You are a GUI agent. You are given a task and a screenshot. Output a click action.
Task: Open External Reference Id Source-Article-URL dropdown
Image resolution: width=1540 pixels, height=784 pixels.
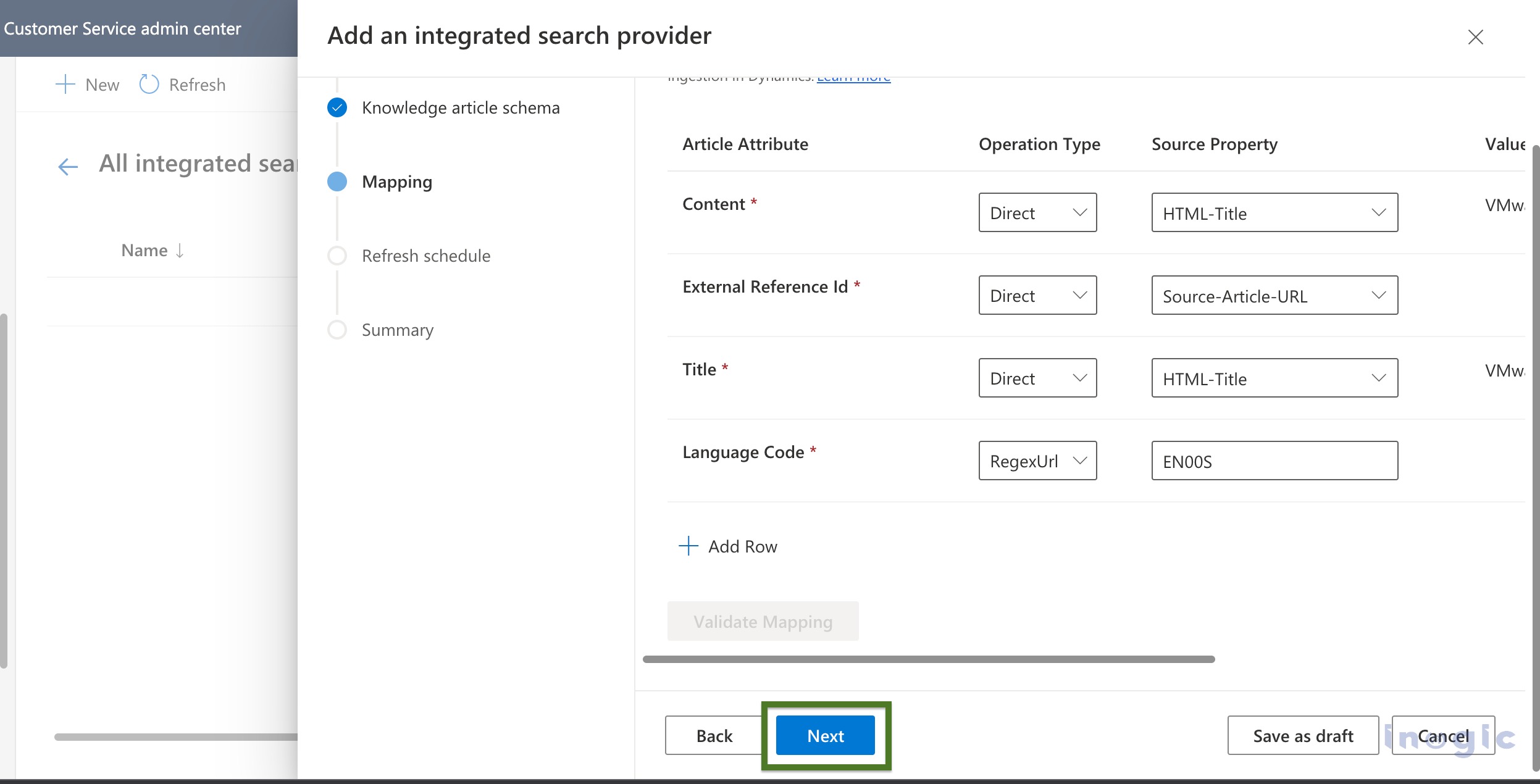pos(1274,296)
